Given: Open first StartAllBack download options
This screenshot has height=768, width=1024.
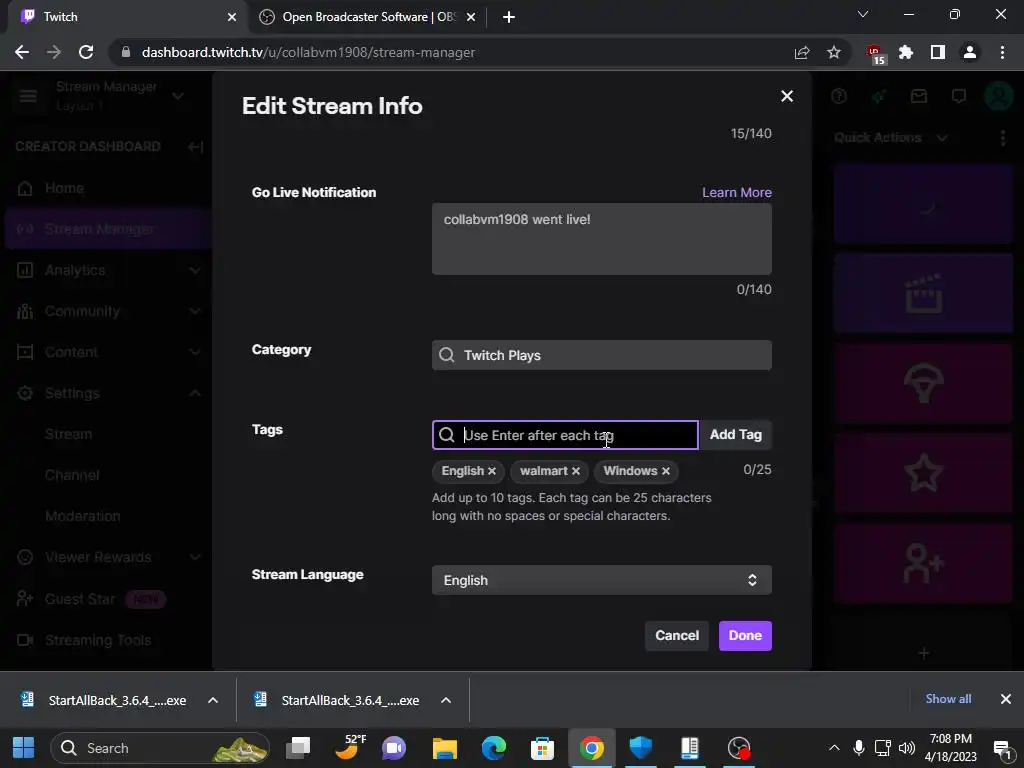Looking at the screenshot, I should coord(213,700).
